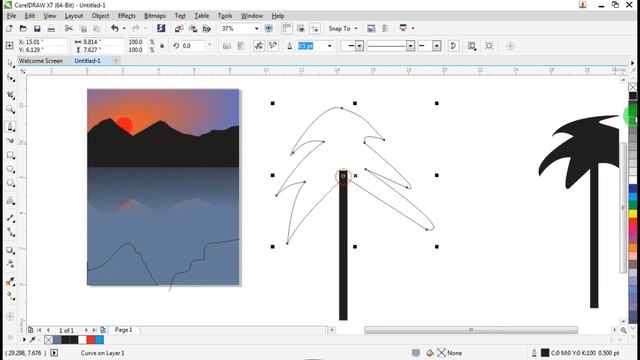Pick the cyan-blue swatch in the document palette
The height and width of the screenshot is (360, 640).
coord(99,340)
